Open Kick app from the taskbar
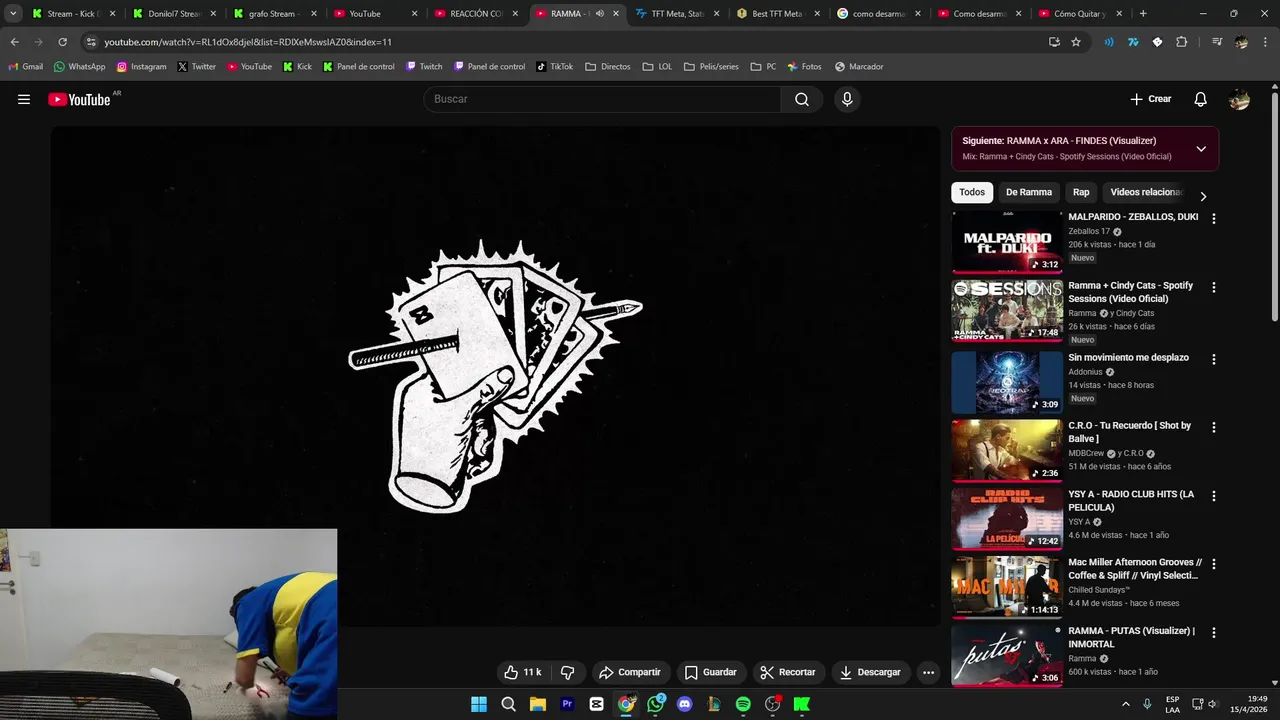 (x=802, y=704)
